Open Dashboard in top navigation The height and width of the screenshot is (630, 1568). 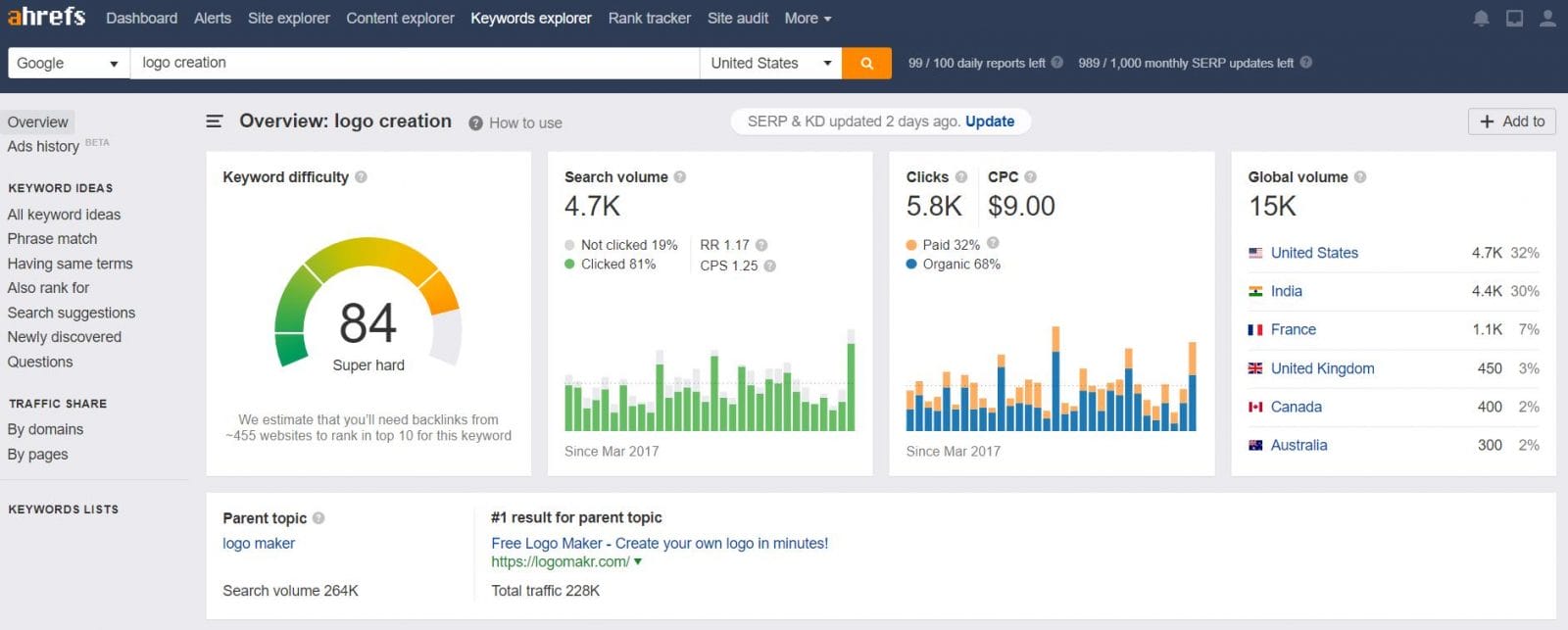[142, 19]
